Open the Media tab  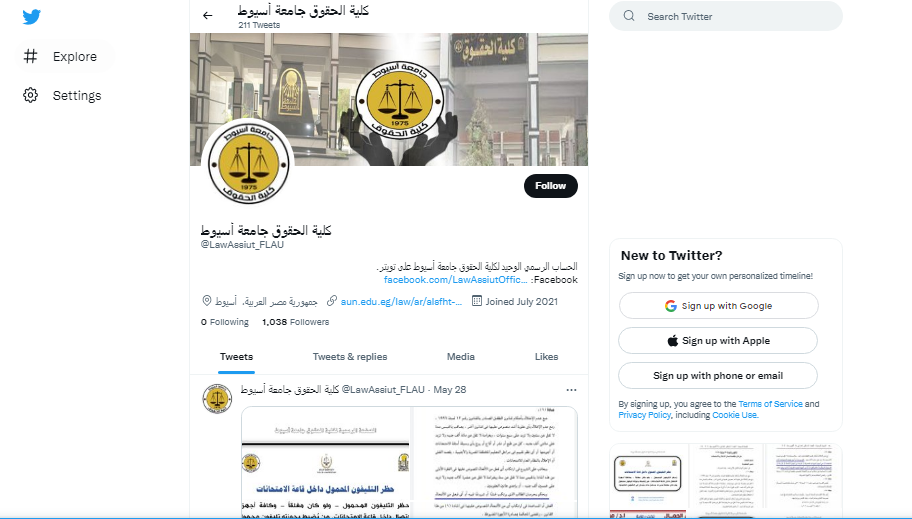click(461, 357)
